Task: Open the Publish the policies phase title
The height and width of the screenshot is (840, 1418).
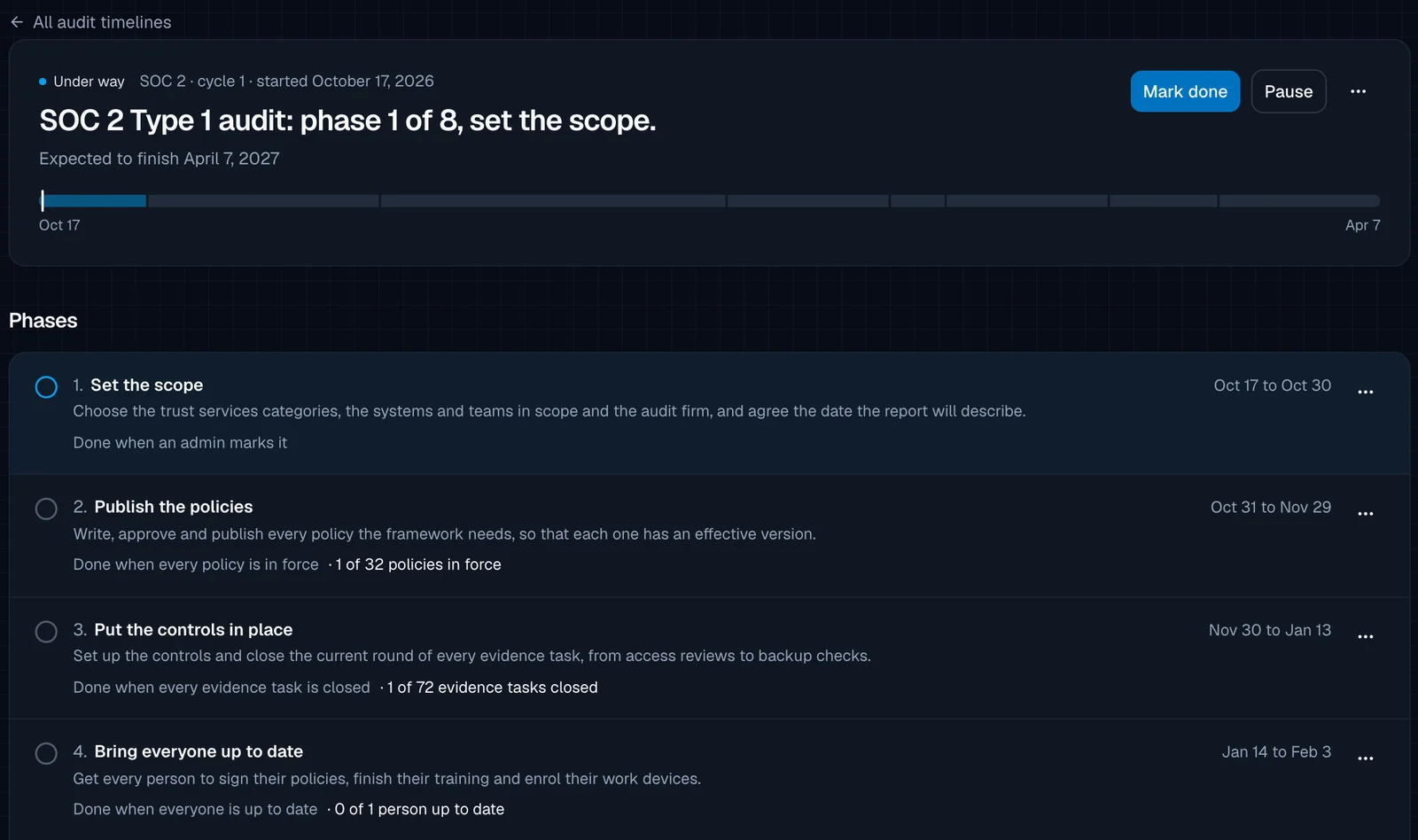Action: (x=174, y=507)
